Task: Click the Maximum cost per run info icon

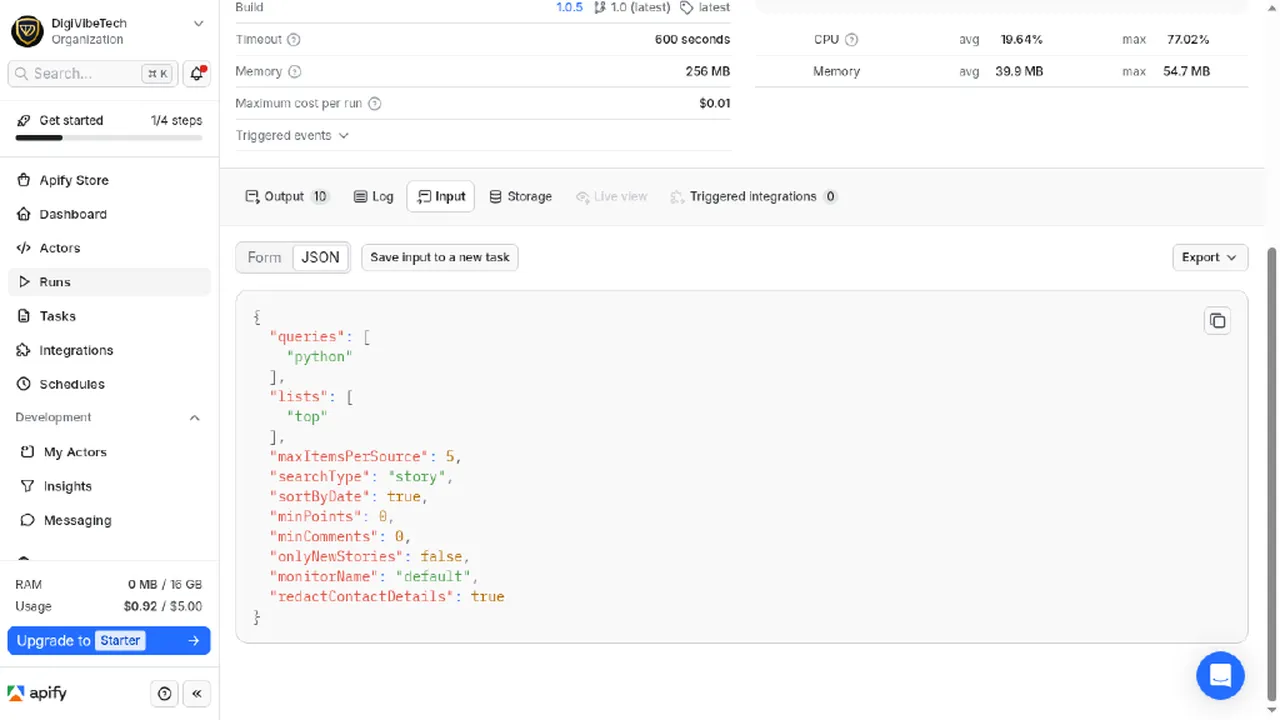Action: pyautogui.click(x=374, y=104)
